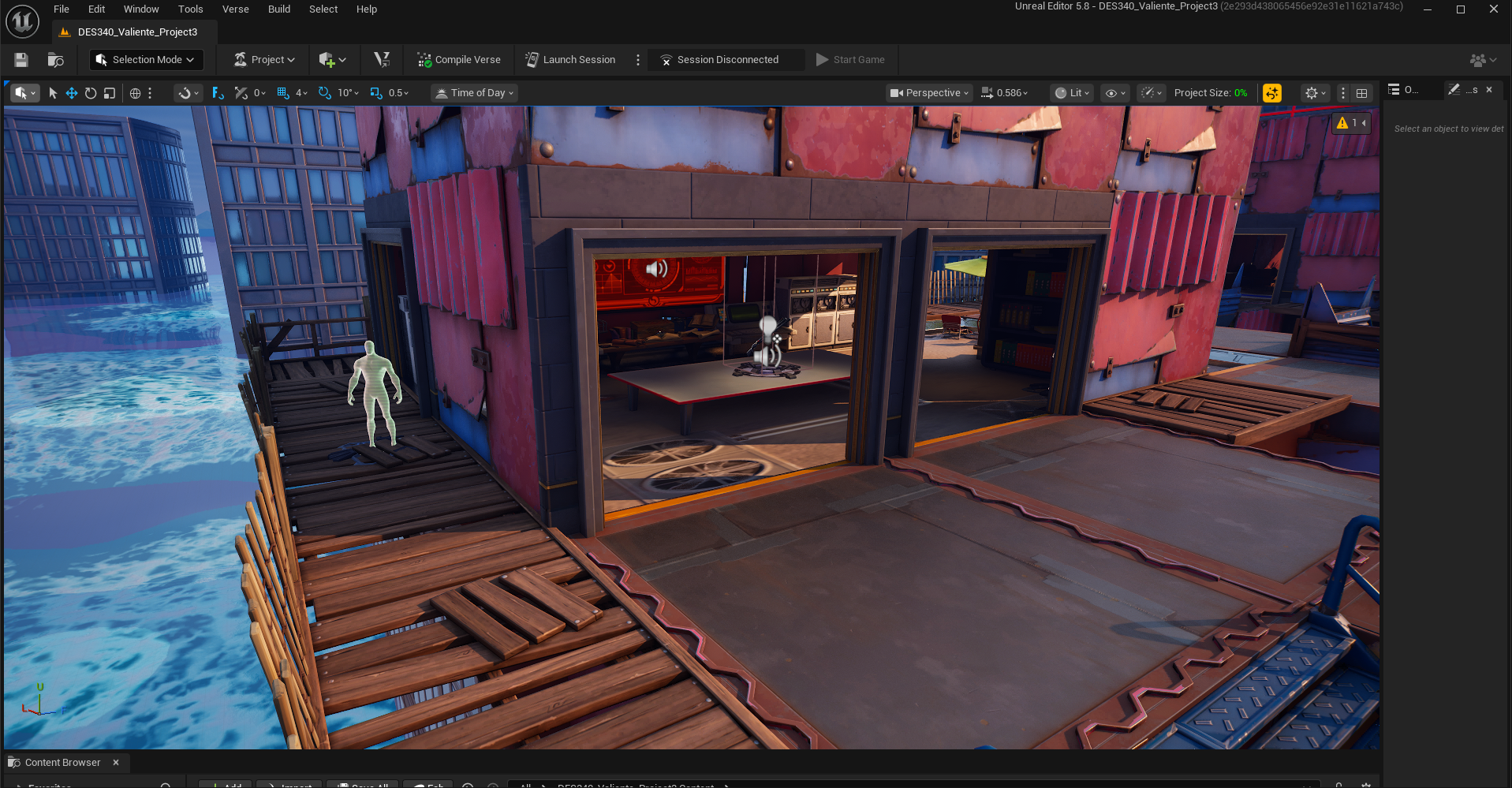Click the Session Disconnected status button
Viewport: 1512px width, 788px height.
click(726, 60)
